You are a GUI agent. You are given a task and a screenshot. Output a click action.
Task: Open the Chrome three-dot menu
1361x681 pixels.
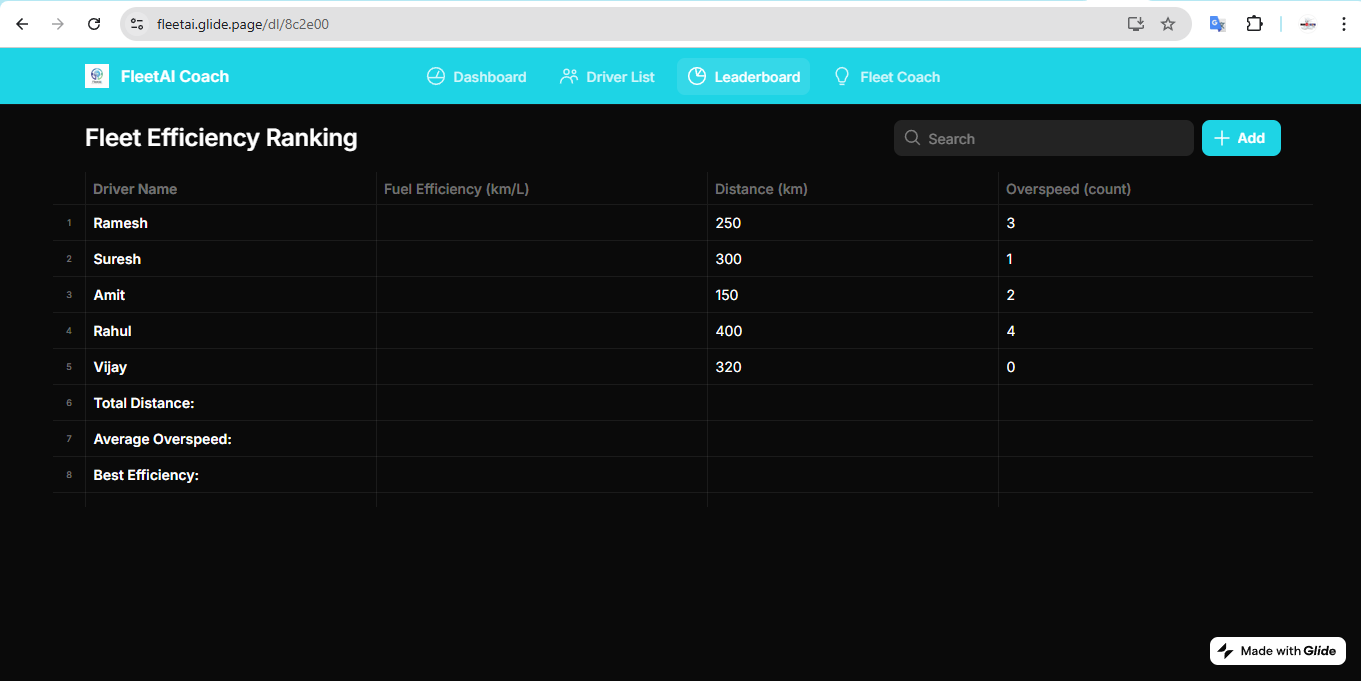click(x=1345, y=23)
